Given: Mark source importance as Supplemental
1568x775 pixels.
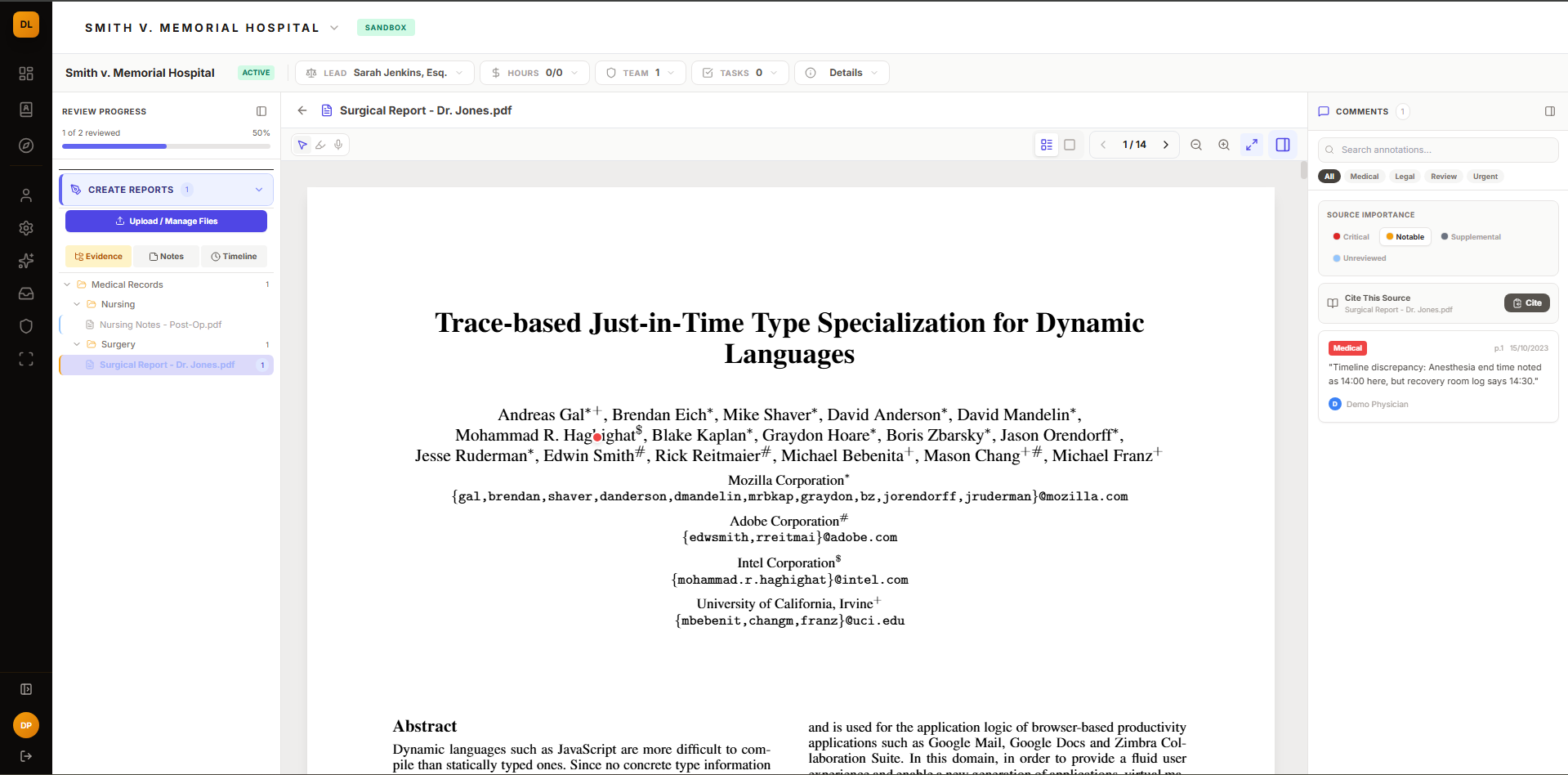Looking at the screenshot, I should tap(1471, 237).
